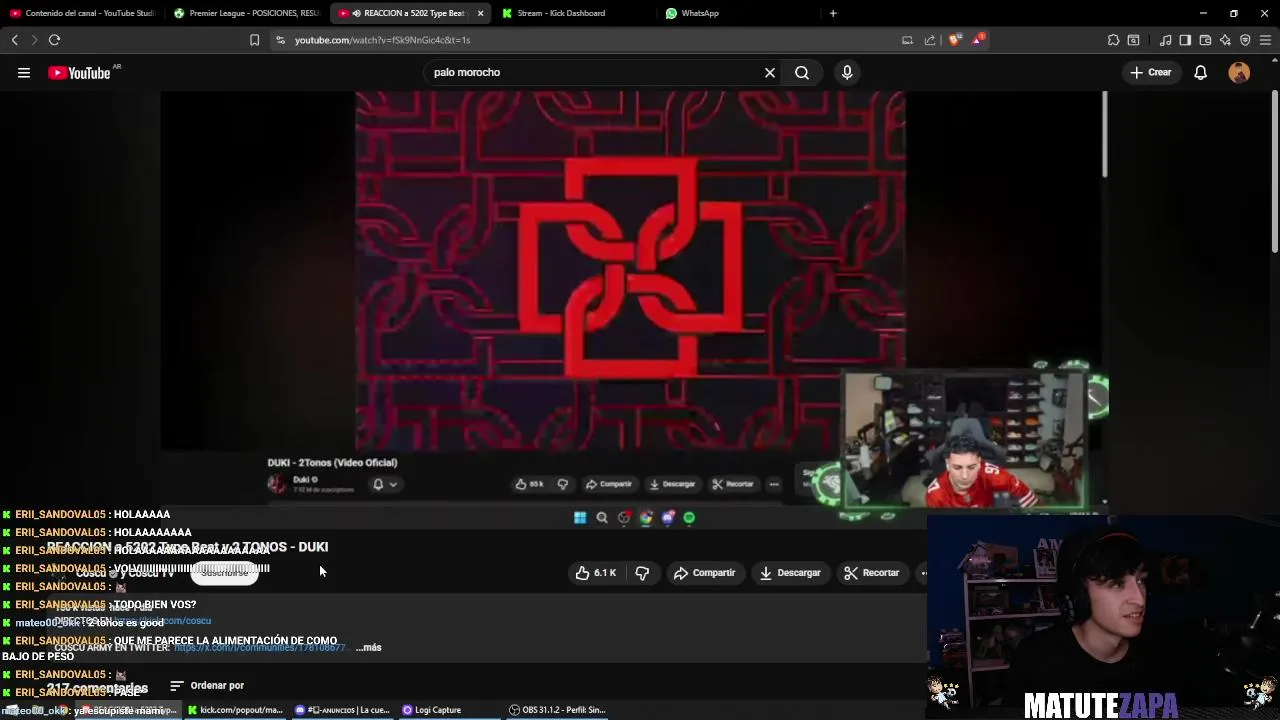Clear the 'palo morocho' search text
The width and height of the screenshot is (1280, 720).
(770, 72)
